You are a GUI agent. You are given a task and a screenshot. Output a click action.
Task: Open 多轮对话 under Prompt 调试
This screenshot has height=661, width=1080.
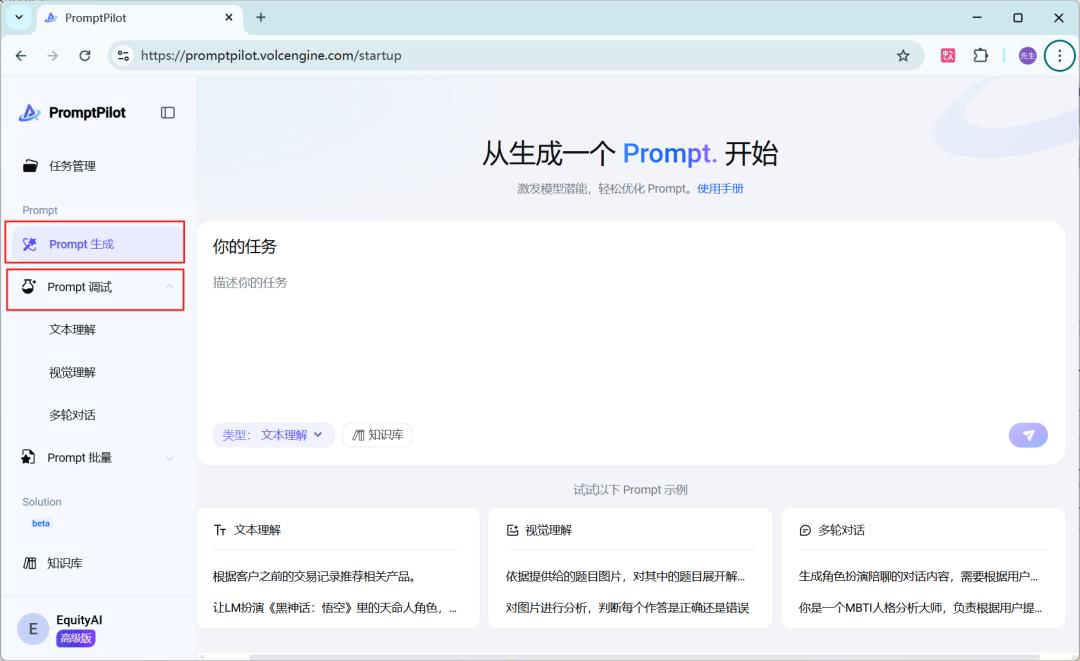coord(72,415)
